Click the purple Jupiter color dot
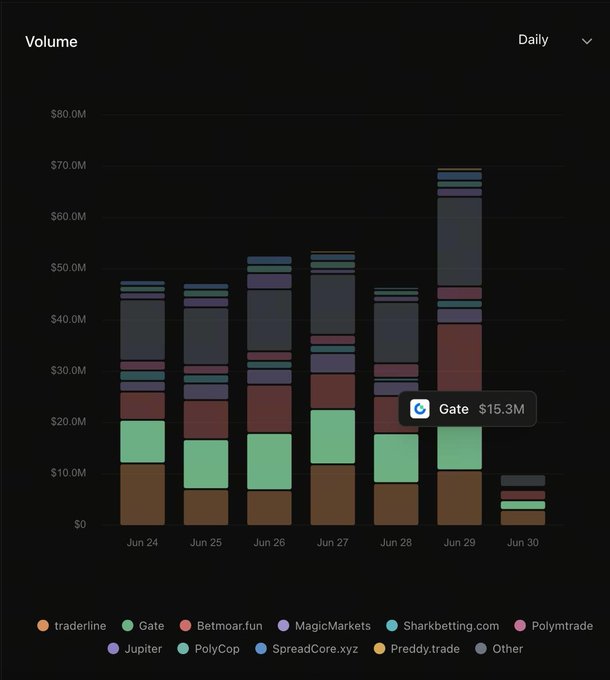This screenshot has height=680, width=610. [113, 648]
